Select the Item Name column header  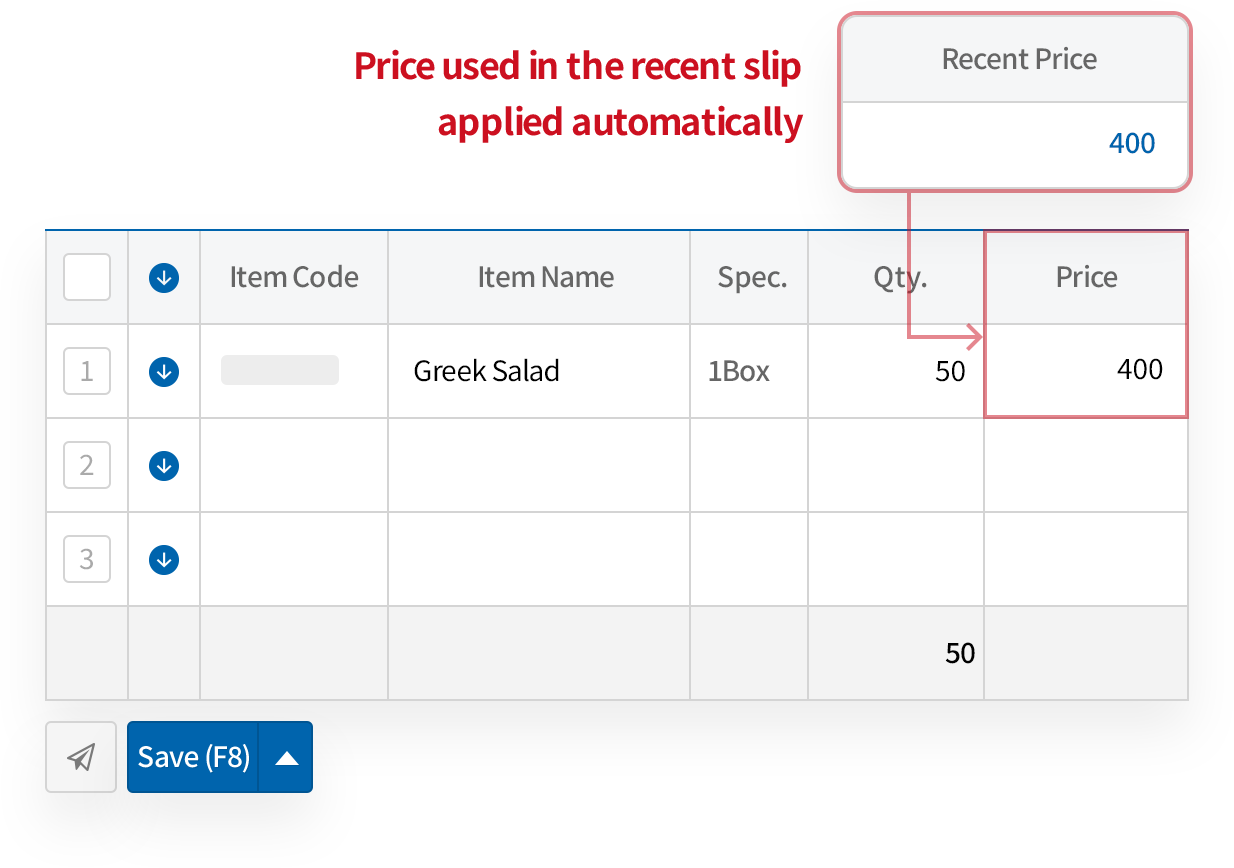(545, 277)
